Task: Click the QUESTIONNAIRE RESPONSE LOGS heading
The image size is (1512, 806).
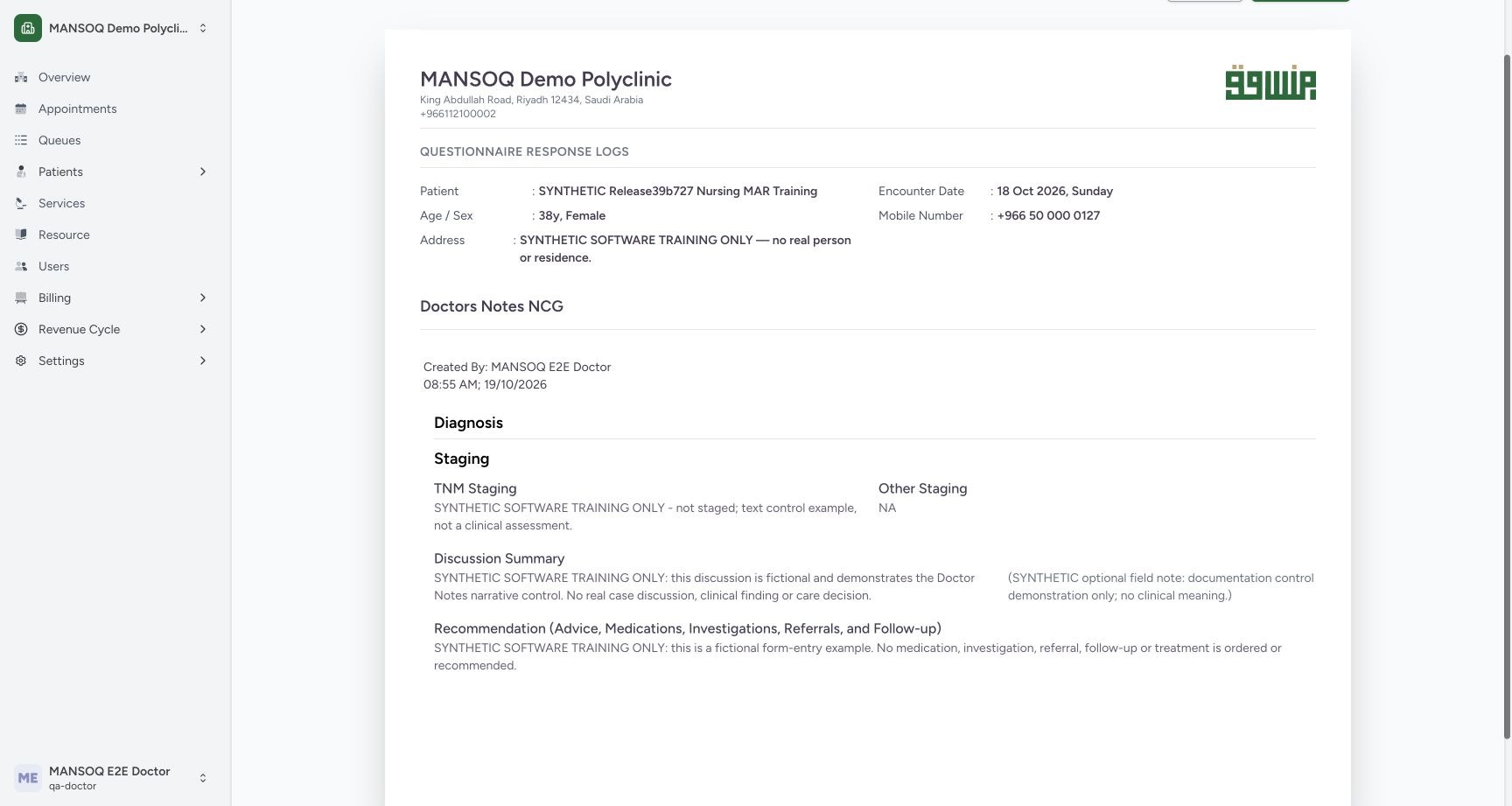Action: [x=524, y=152]
